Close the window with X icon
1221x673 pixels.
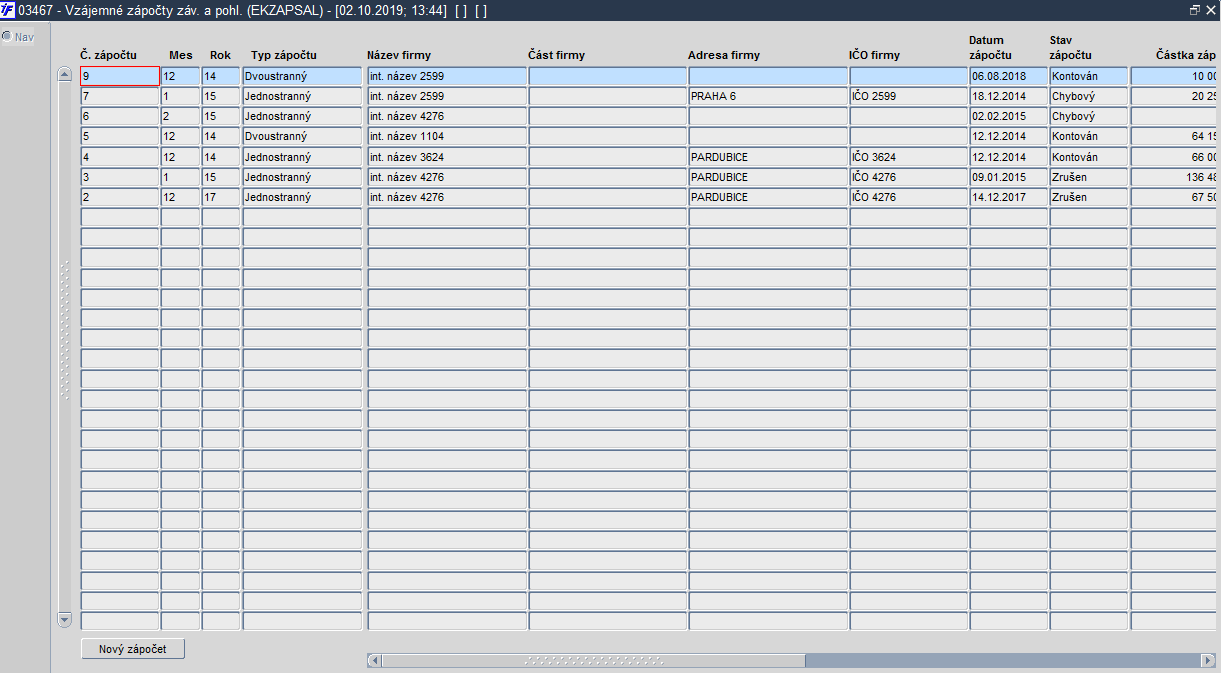[1210, 9]
